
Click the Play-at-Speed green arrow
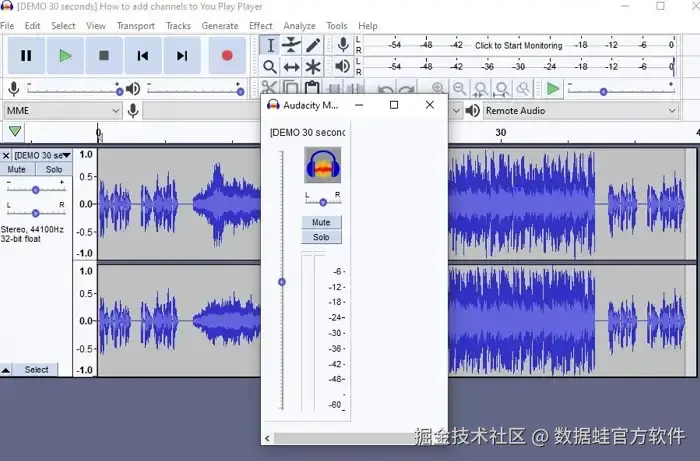553,88
